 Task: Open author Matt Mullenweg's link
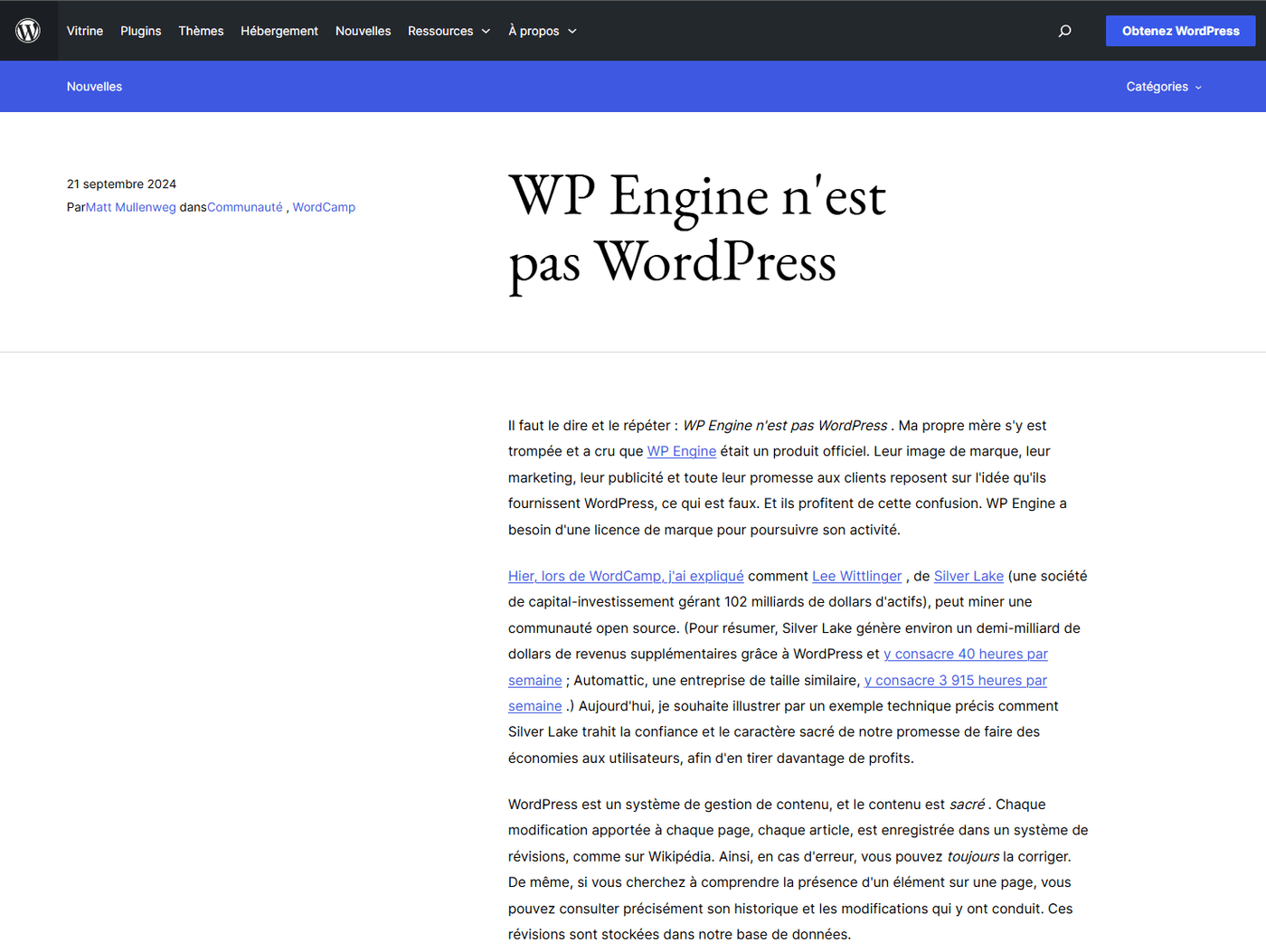(131, 207)
